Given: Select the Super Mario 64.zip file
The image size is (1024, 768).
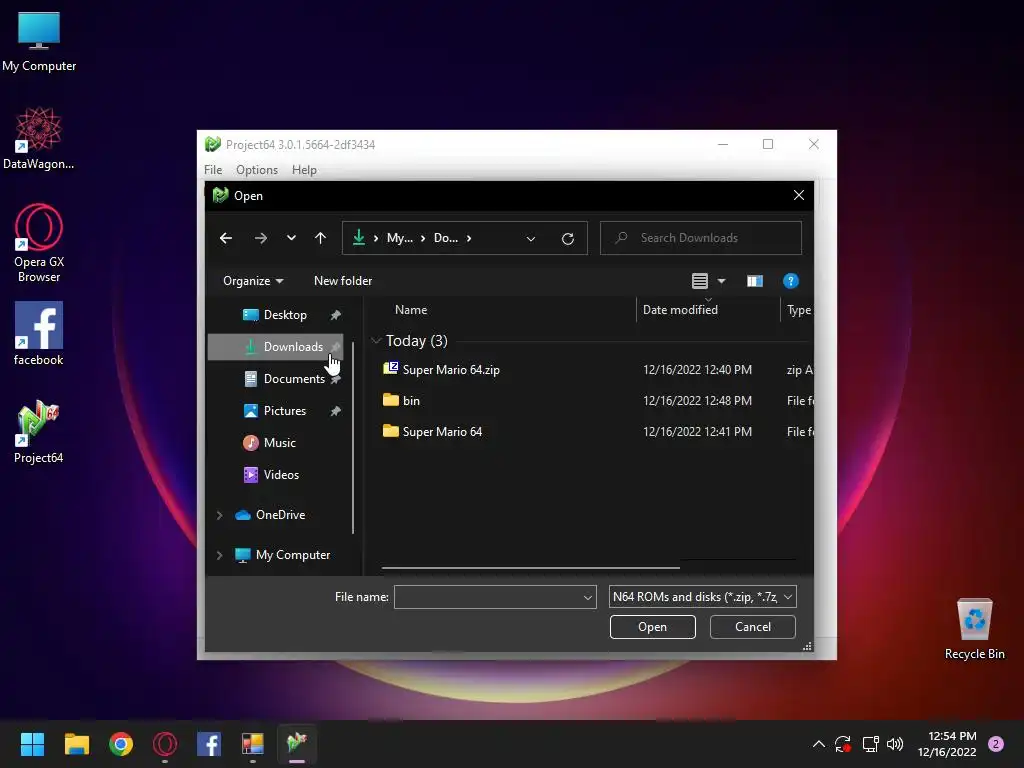Looking at the screenshot, I should 451,370.
